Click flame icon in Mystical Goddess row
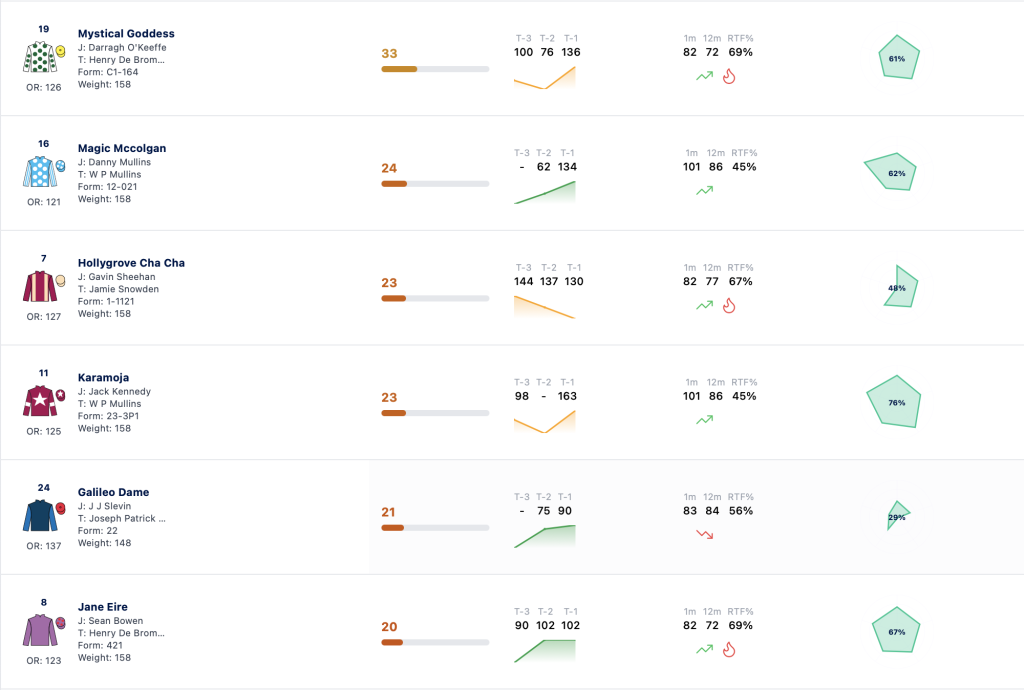Screen dimensions: 1024x690 coord(729,76)
